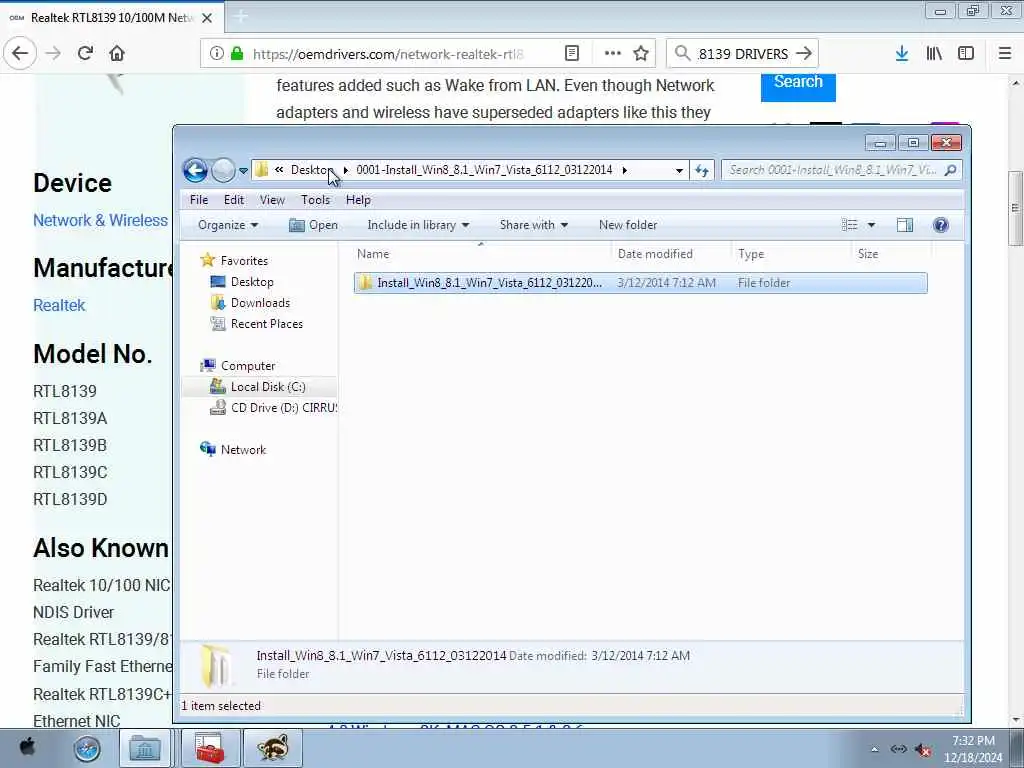Select the Install_Win8_8.1_Win7_Vista folder row
This screenshot has height=768, width=1024.
point(640,283)
